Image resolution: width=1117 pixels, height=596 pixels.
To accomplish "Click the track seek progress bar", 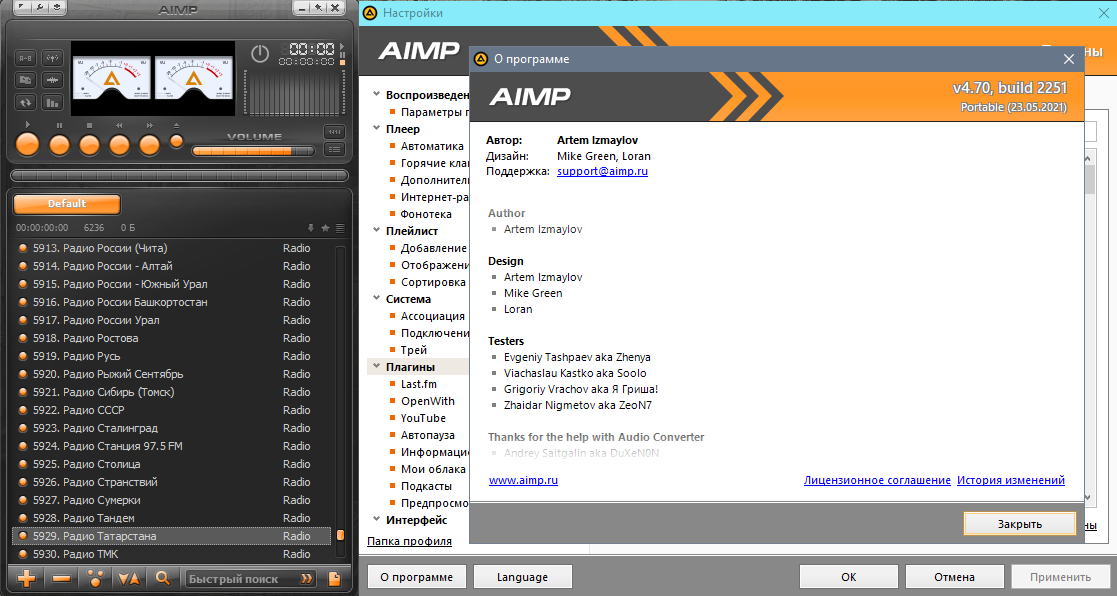I will [x=180, y=175].
